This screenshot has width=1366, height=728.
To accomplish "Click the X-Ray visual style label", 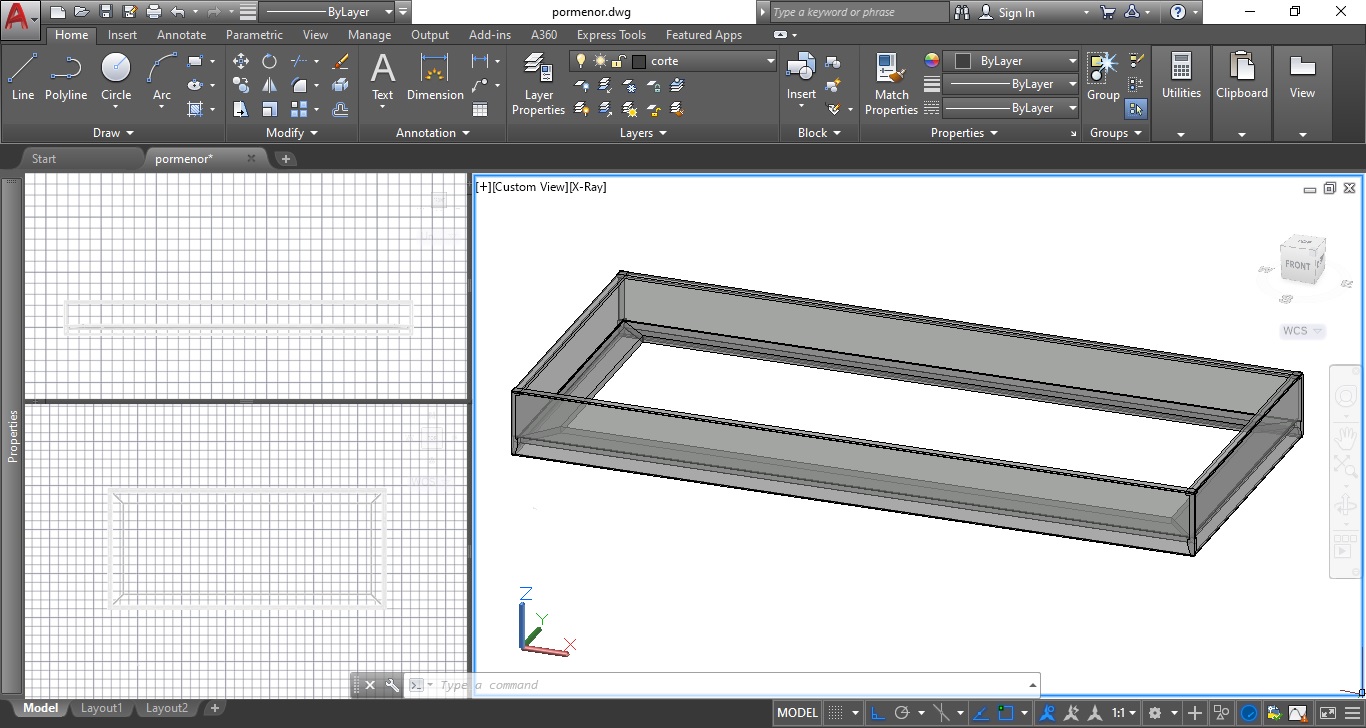I will [588, 187].
